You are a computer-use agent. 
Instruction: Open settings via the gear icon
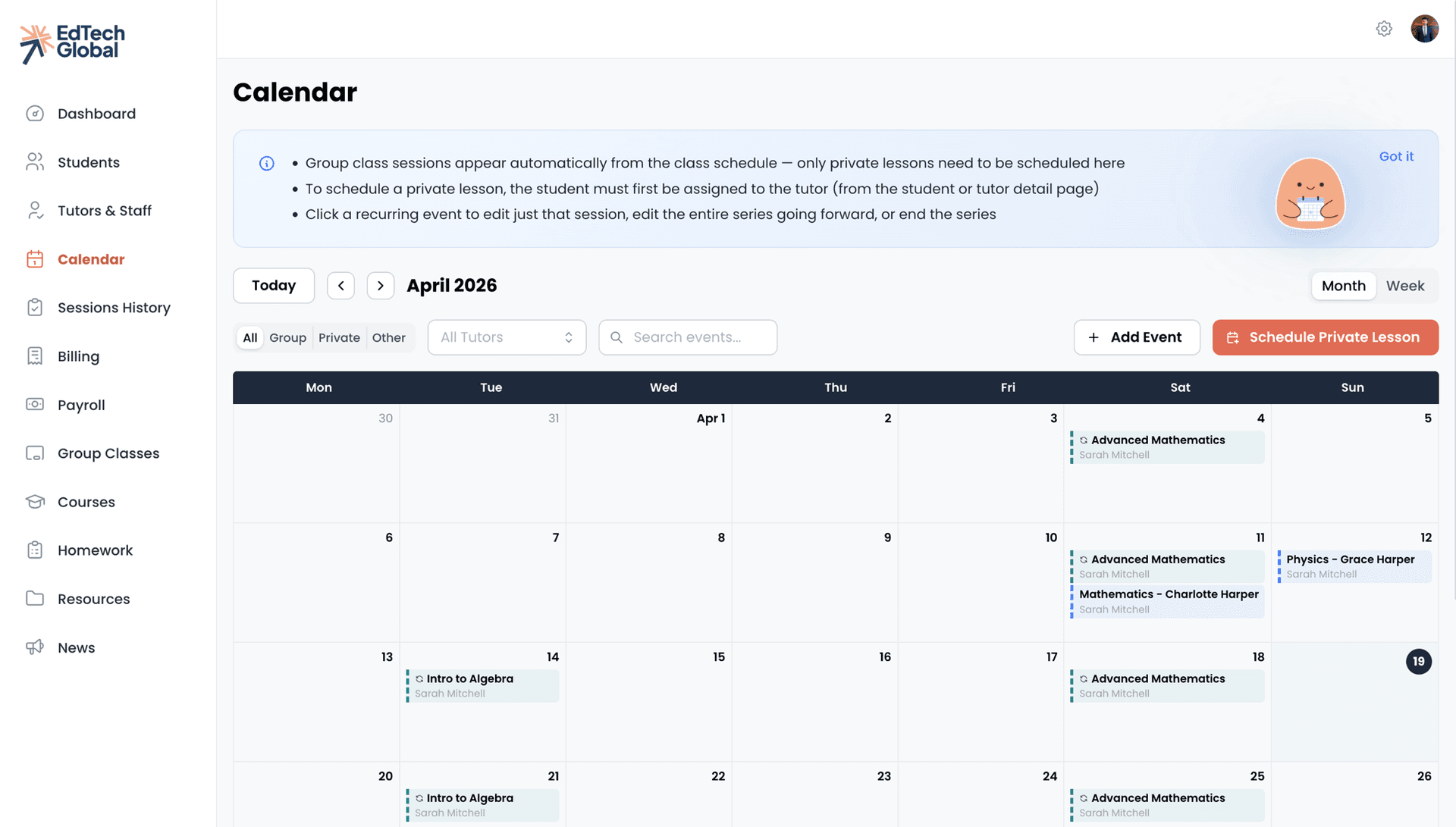pyautogui.click(x=1384, y=29)
